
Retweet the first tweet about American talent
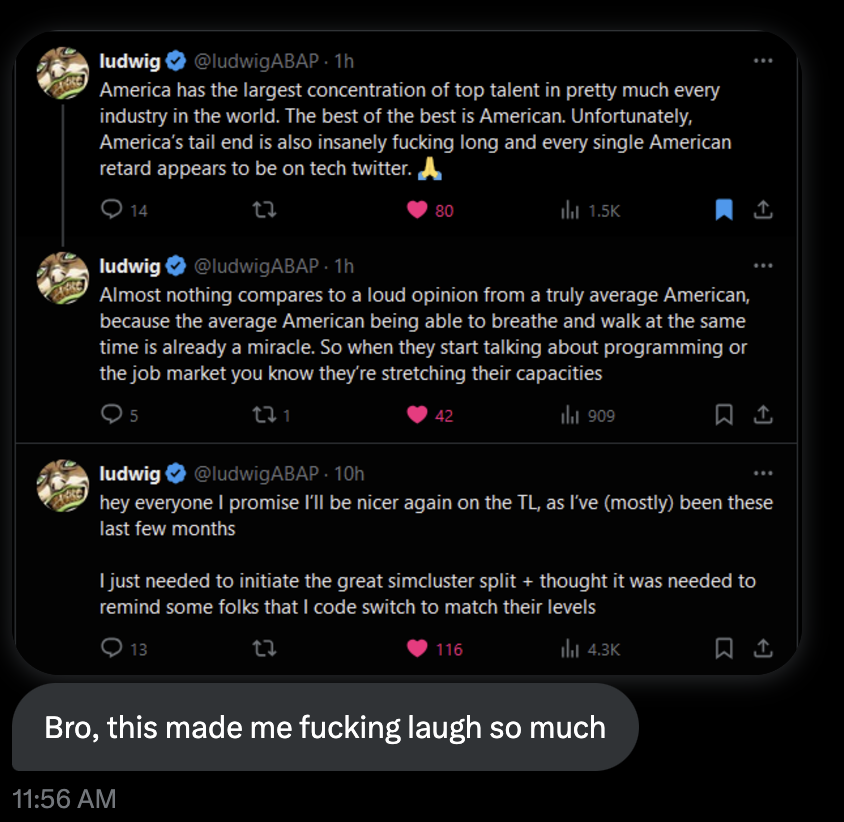(x=266, y=210)
